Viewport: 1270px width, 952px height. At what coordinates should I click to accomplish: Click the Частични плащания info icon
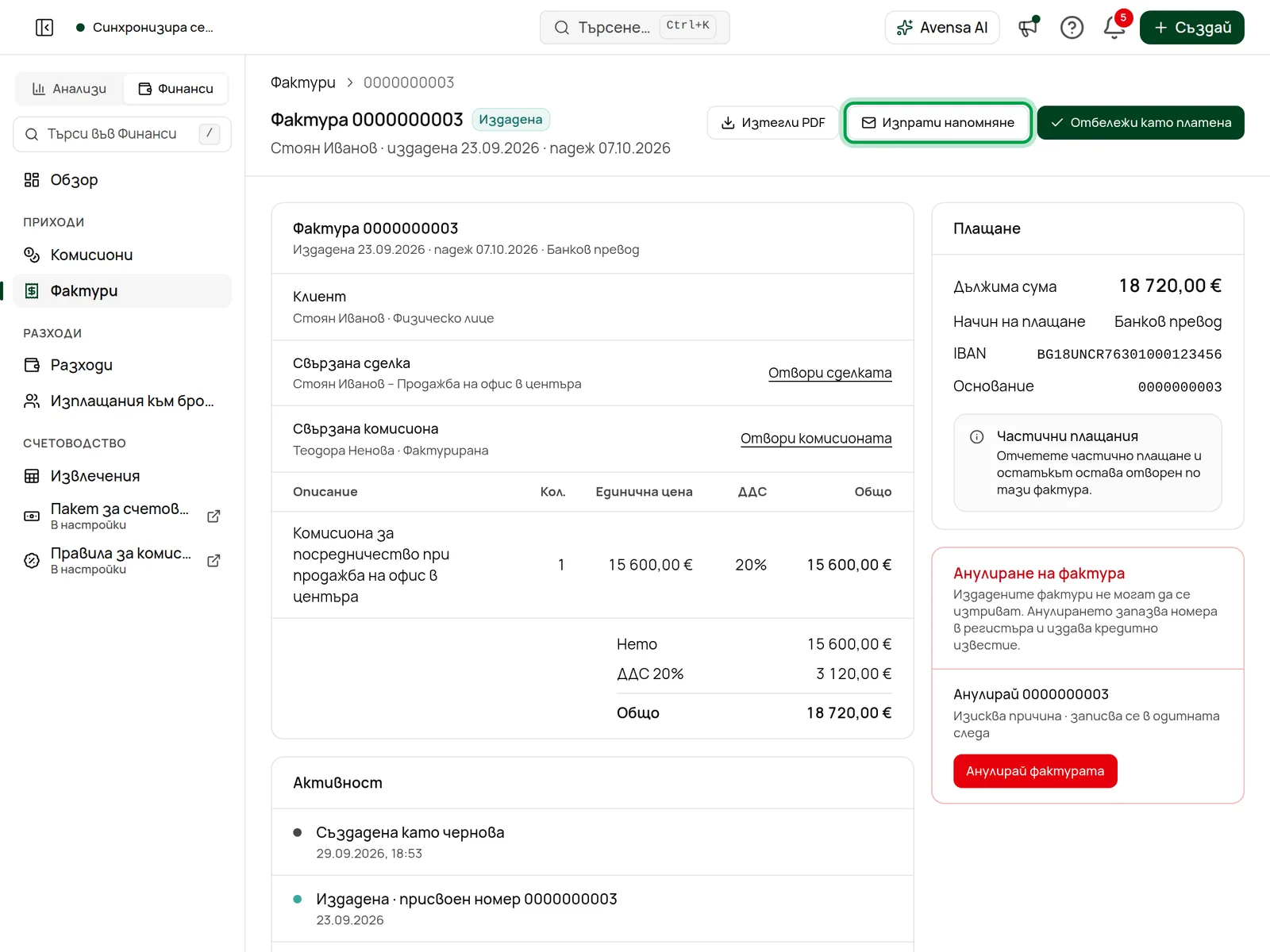click(x=977, y=437)
